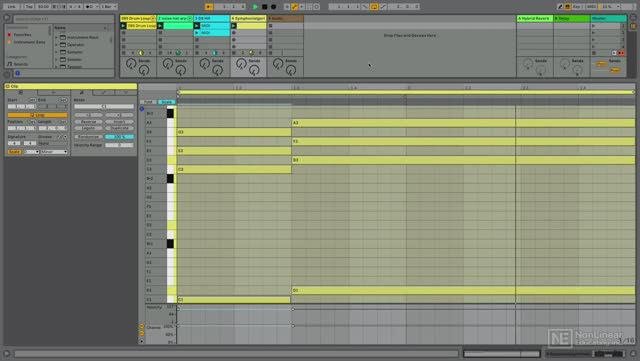Viewport: 640px width, 361px height.
Task: Toggle the orange computer MIDI keyboard icon
Action: [568, 7]
